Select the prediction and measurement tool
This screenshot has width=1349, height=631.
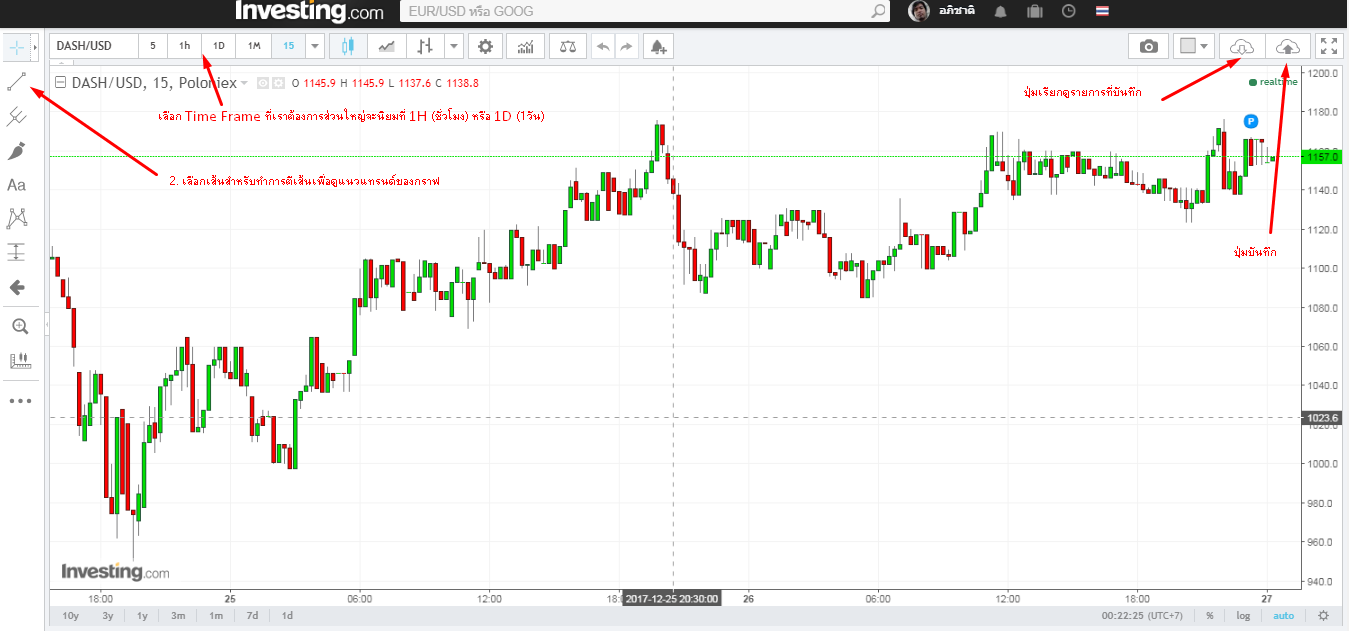pos(17,252)
